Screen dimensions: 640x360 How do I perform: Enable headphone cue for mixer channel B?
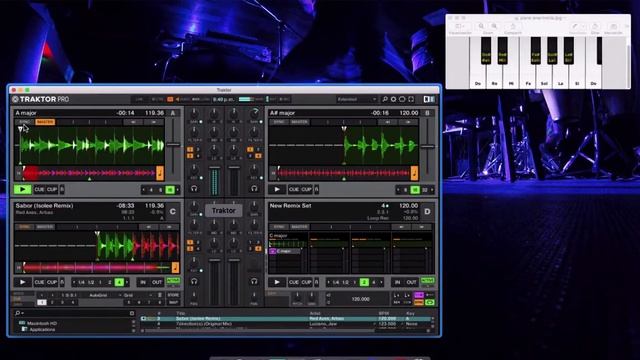254,189
